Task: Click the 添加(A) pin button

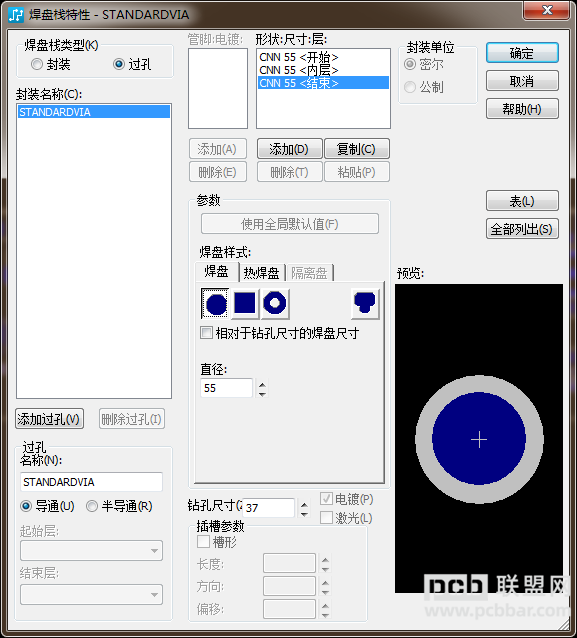Action: (x=218, y=149)
